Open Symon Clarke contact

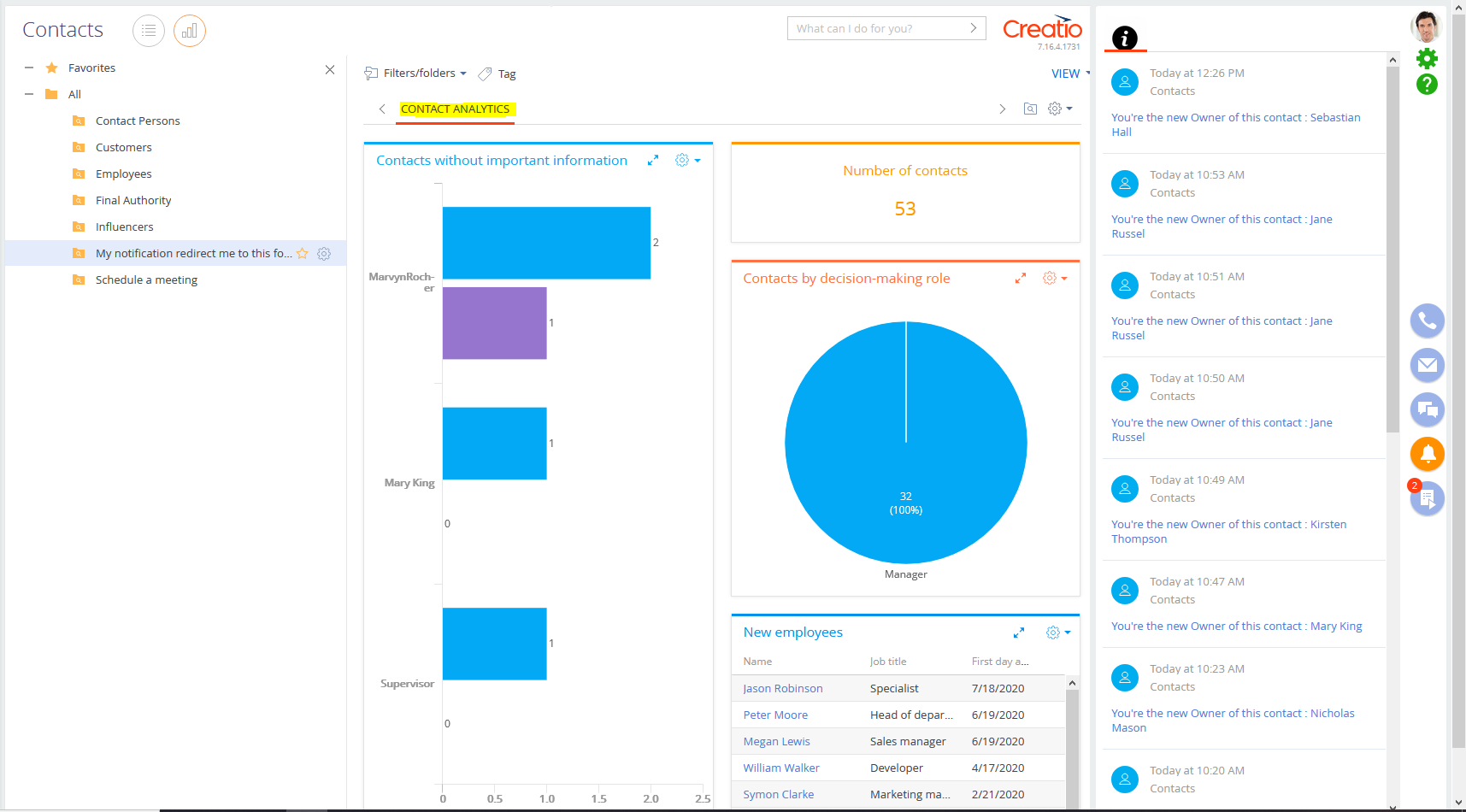(x=778, y=795)
